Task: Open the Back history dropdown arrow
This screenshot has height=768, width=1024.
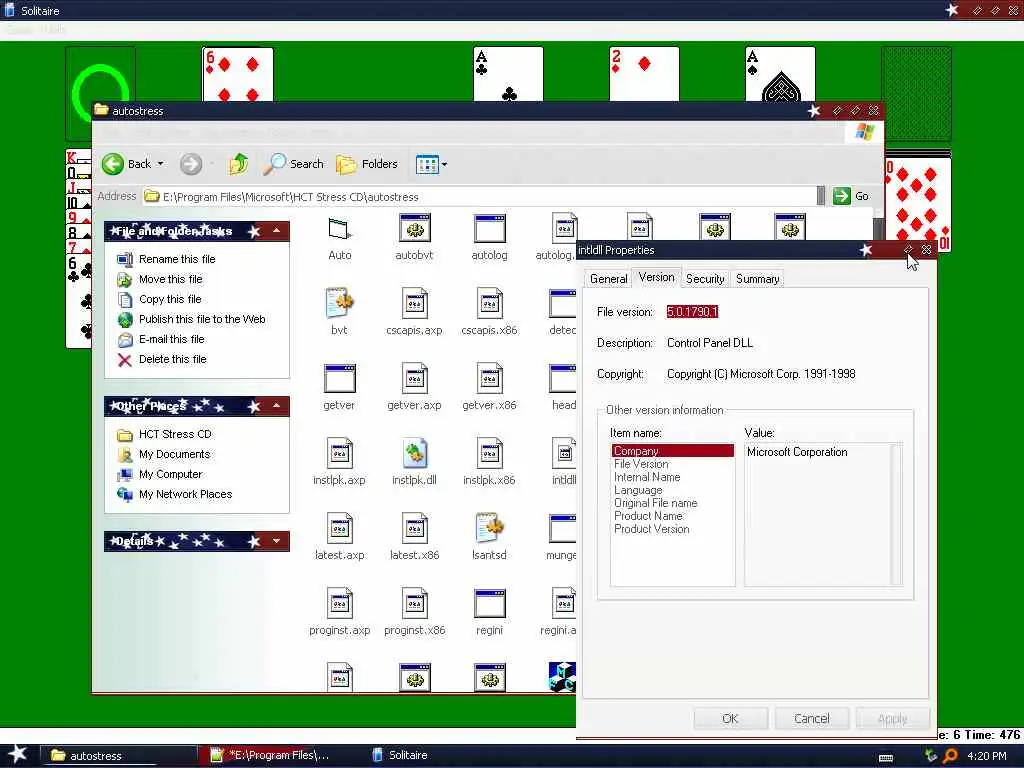Action: pyautogui.click(x=161, y=164)
